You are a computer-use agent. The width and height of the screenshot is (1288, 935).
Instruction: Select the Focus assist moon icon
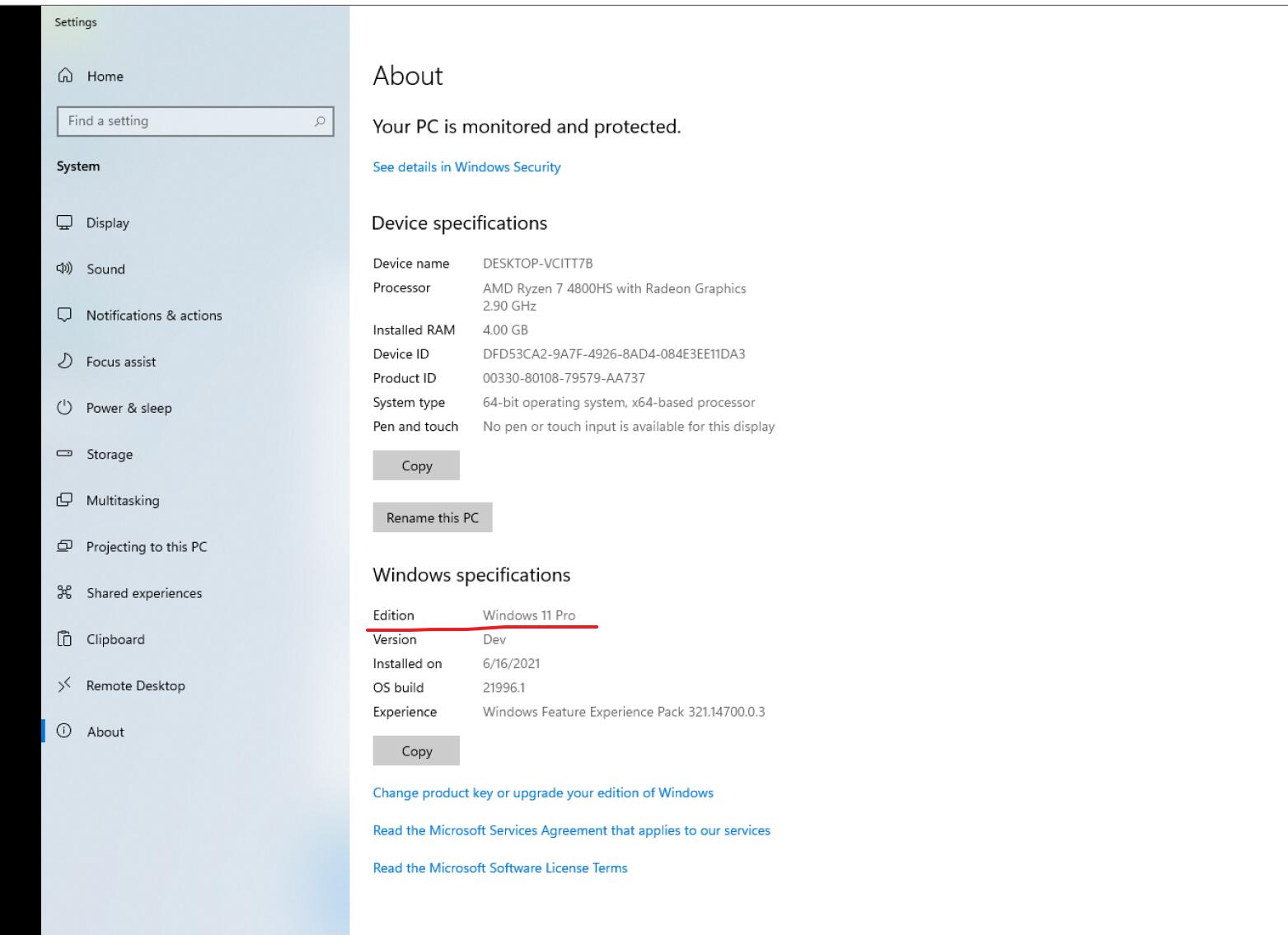click(x=65, y=361)
